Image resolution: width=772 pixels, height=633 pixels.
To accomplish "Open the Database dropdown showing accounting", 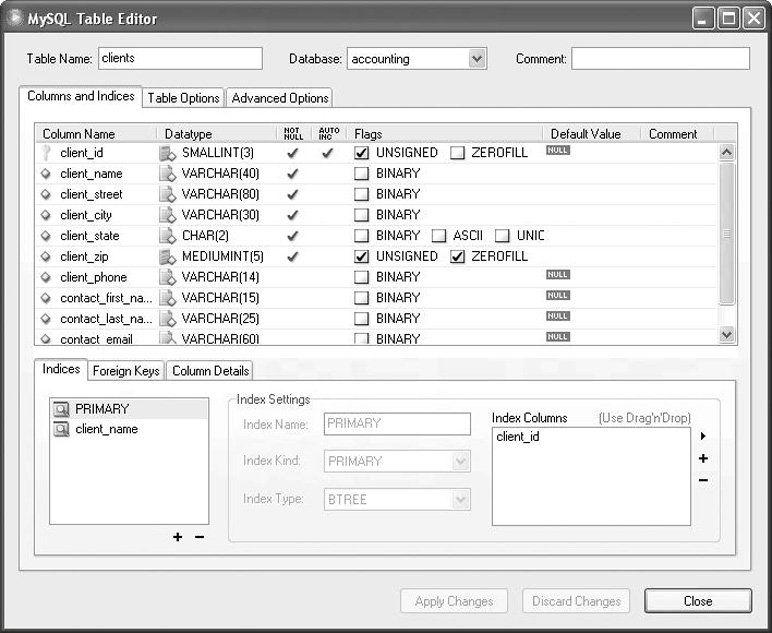I will click(476, 59).
